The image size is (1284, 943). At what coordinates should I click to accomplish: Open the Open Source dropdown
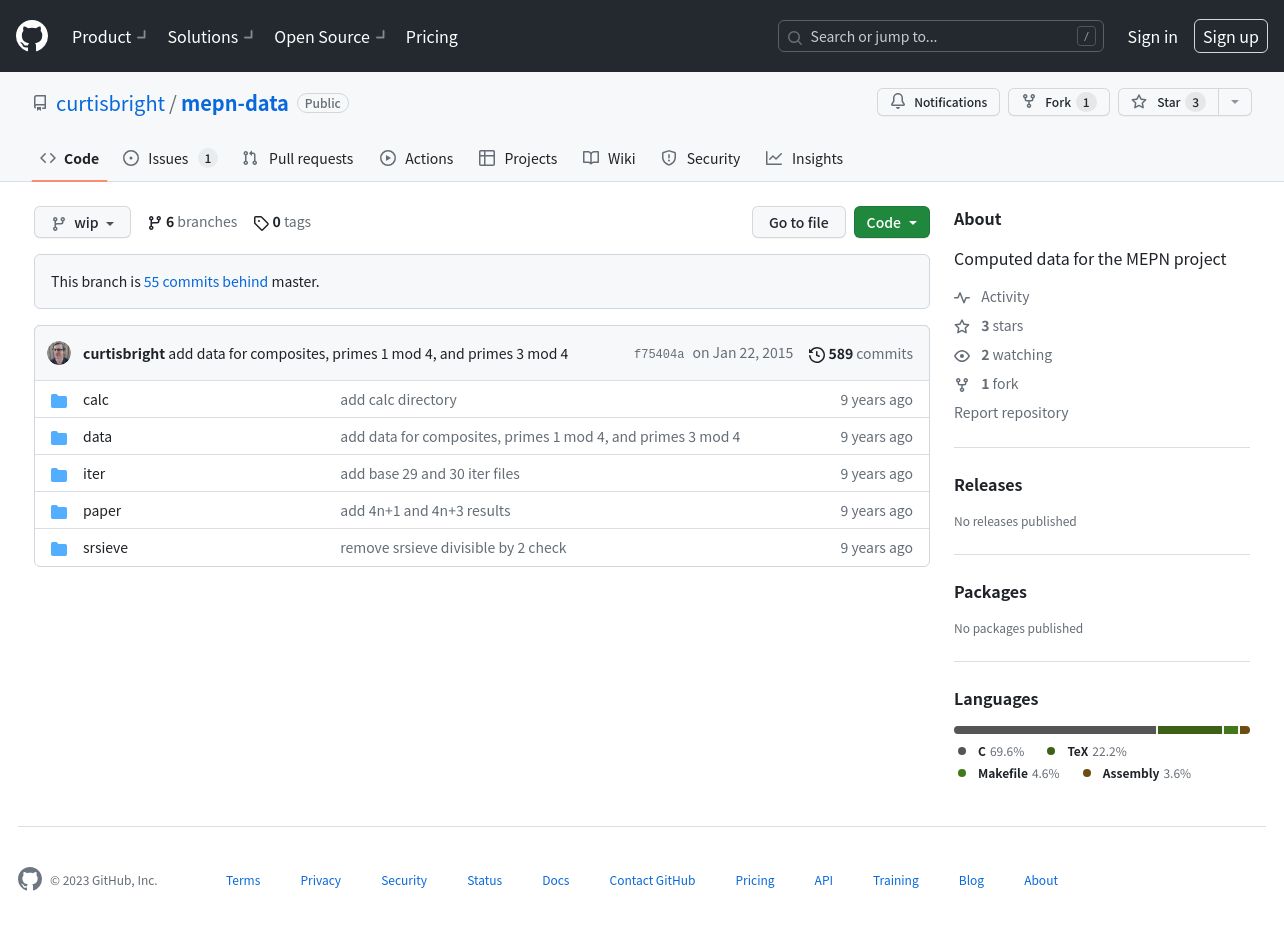(x=330, y=37)
